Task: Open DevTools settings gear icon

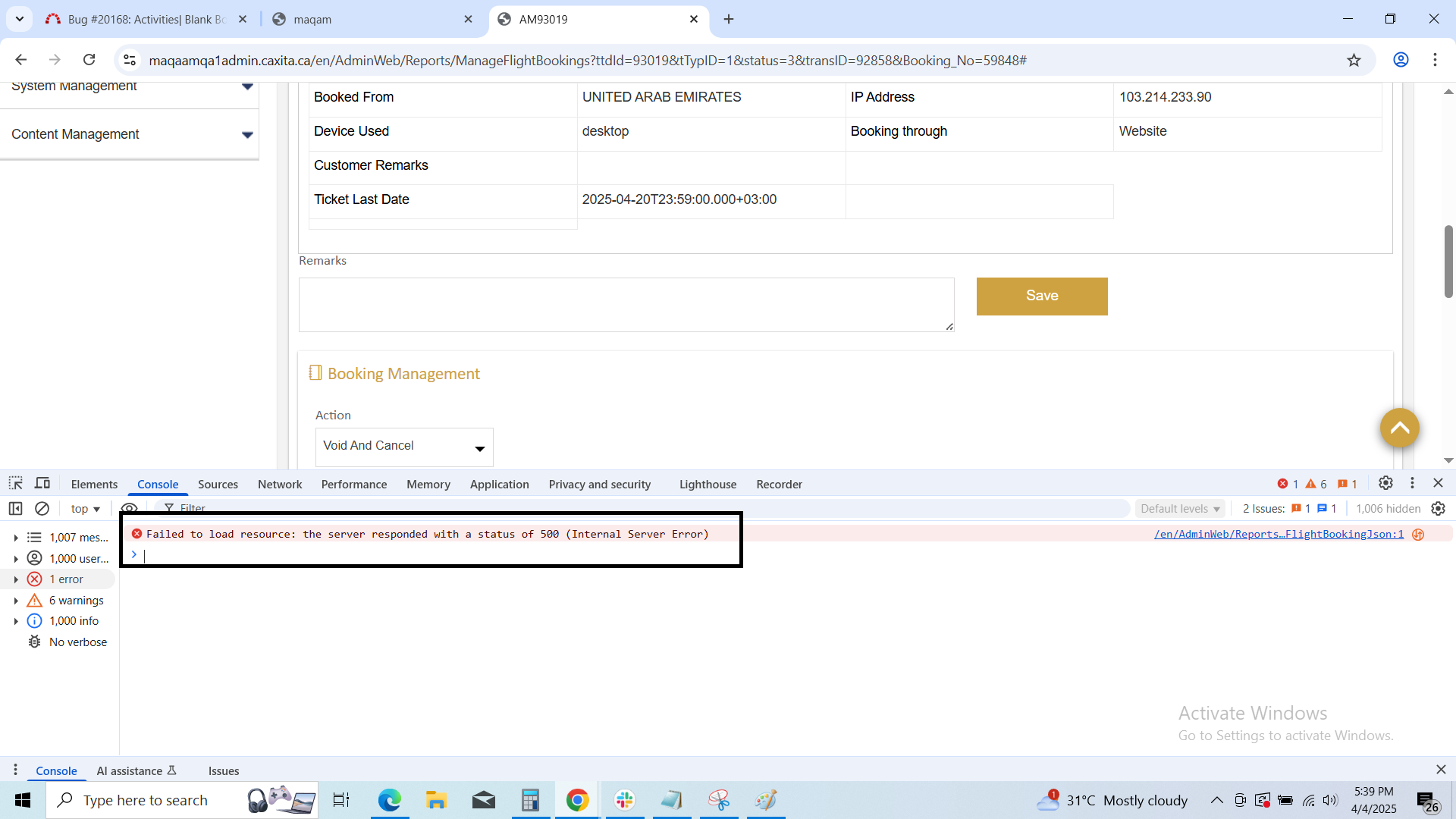Action: 1385,483
